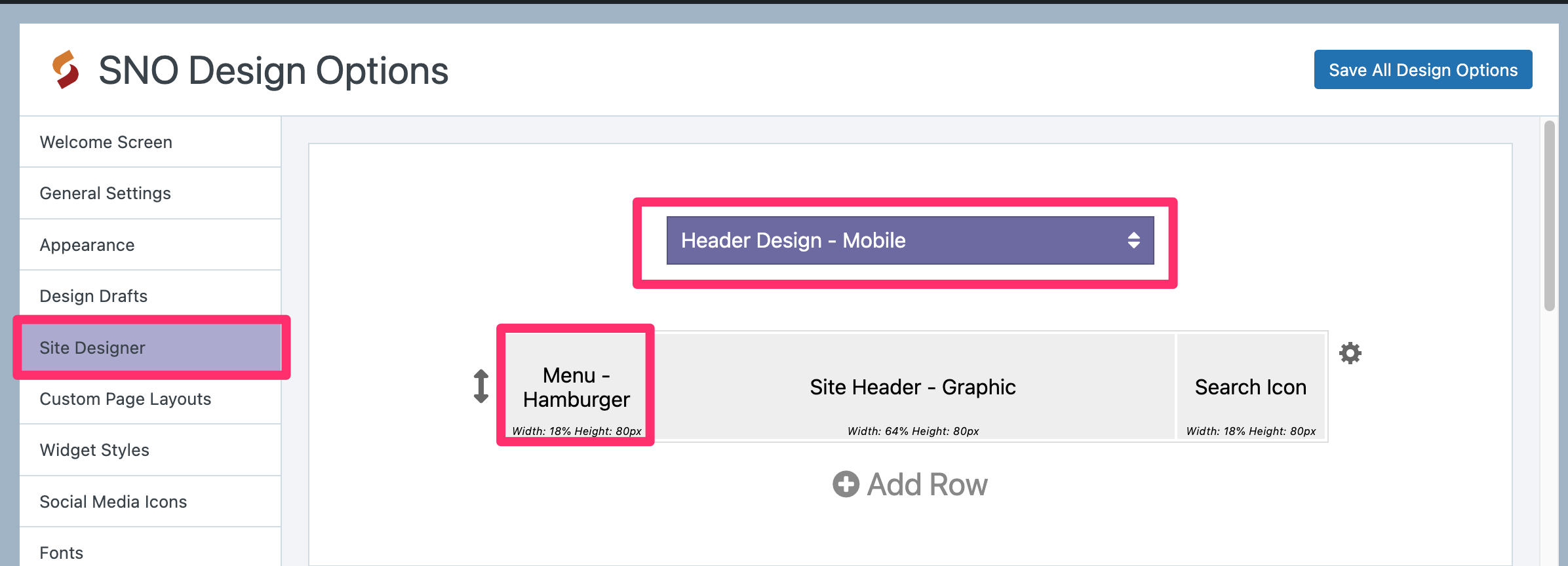
Task: Open Custom Page Layouts
Action: [151, 399]
